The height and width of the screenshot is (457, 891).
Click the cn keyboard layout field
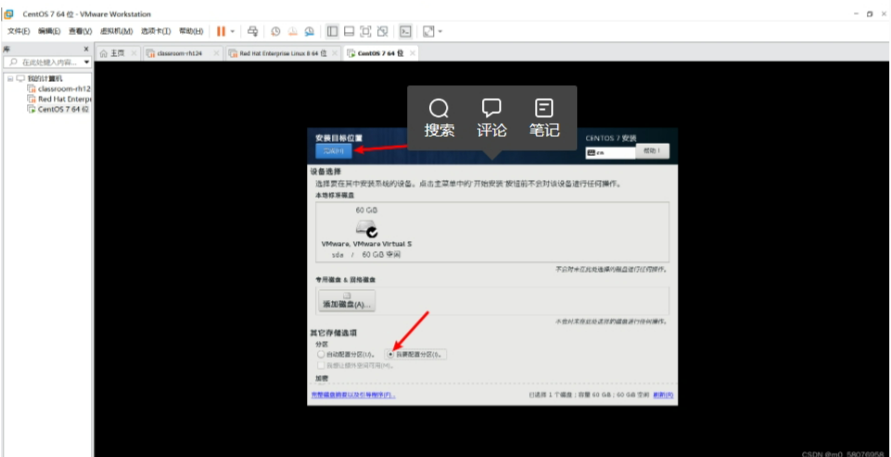point(610,152)
